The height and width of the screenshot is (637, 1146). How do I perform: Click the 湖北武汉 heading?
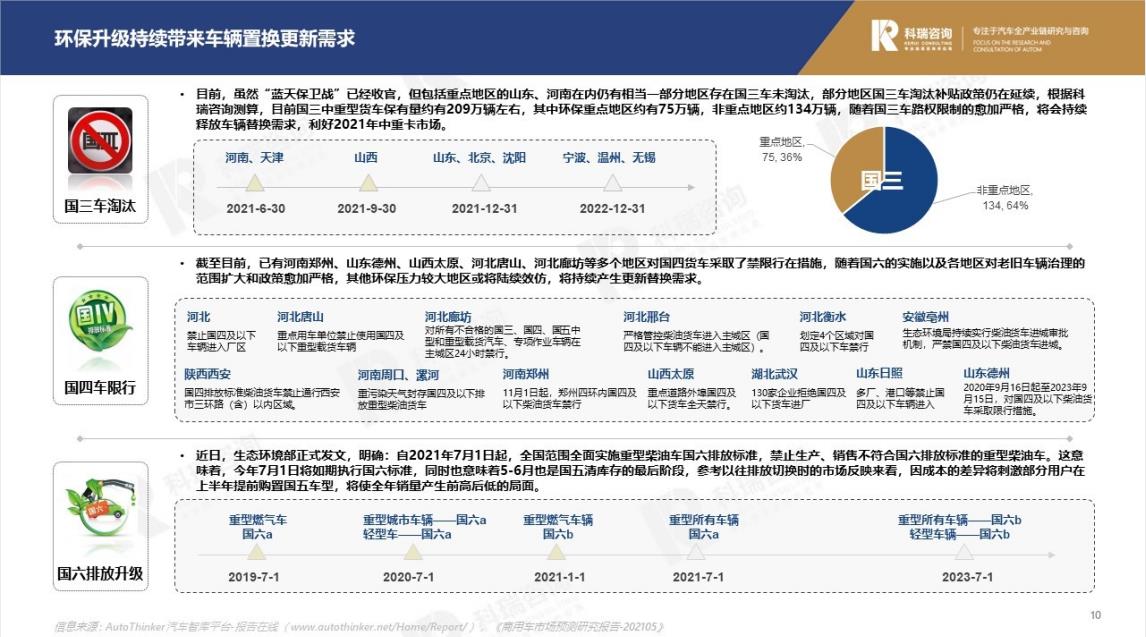click(774, 374)
